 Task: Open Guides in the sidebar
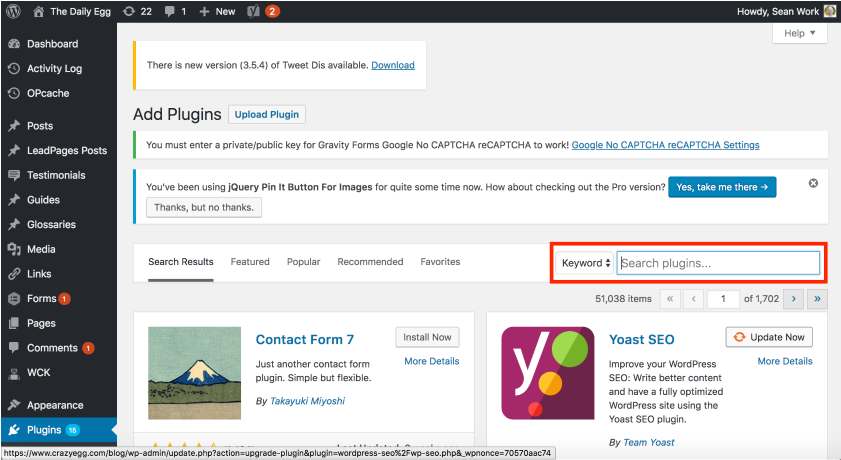coord(43,200)
